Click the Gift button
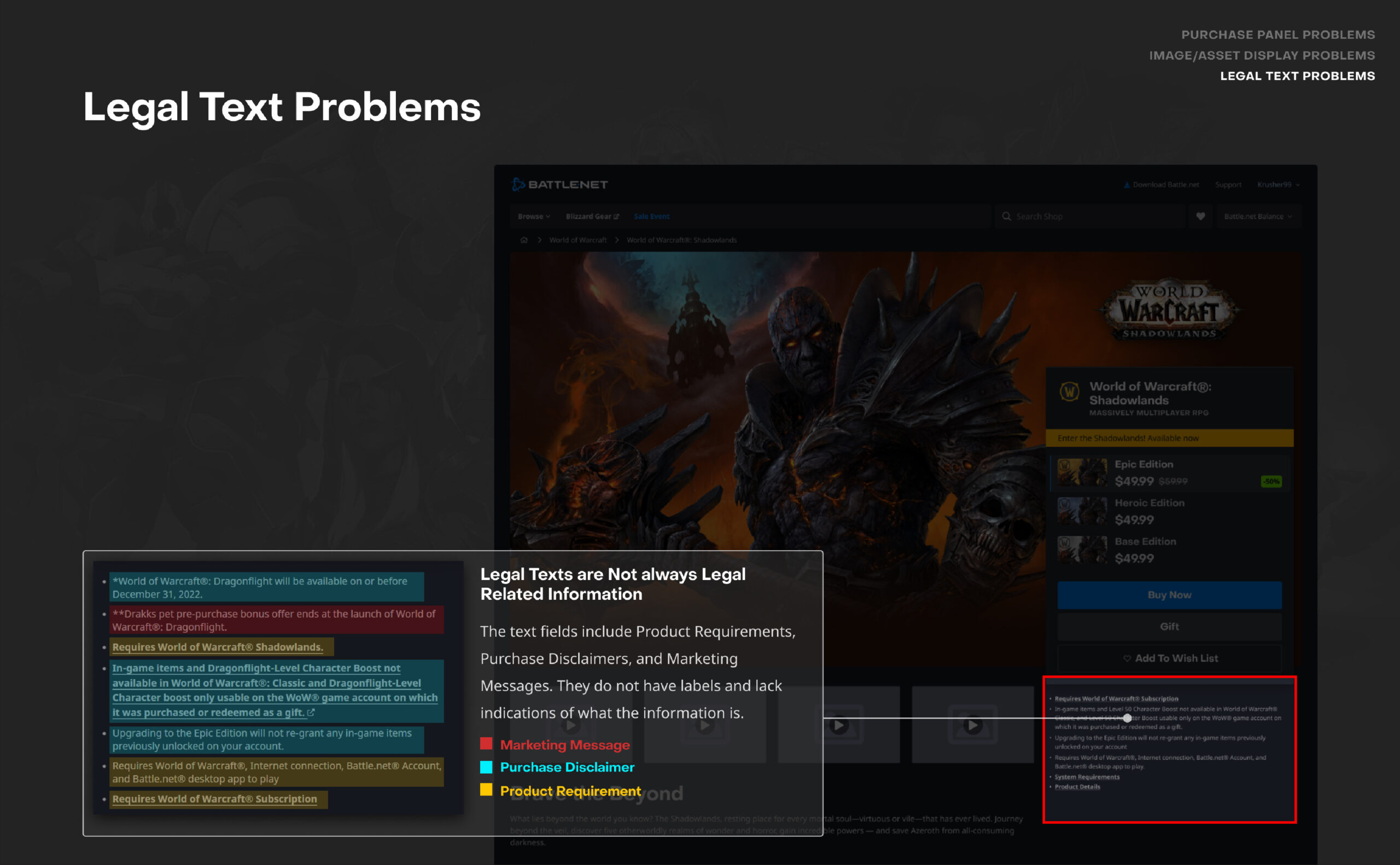 1169,627
